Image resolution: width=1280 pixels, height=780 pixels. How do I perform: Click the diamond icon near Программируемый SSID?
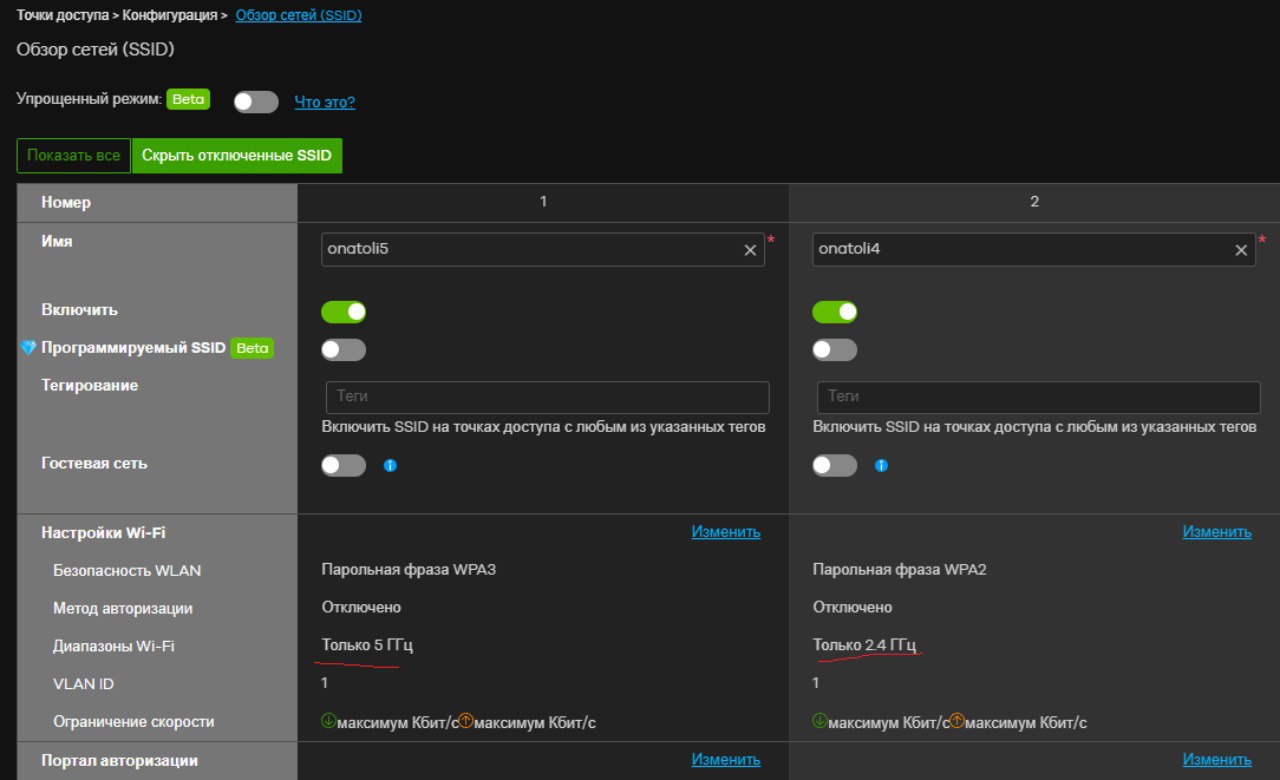pos(28,348)
